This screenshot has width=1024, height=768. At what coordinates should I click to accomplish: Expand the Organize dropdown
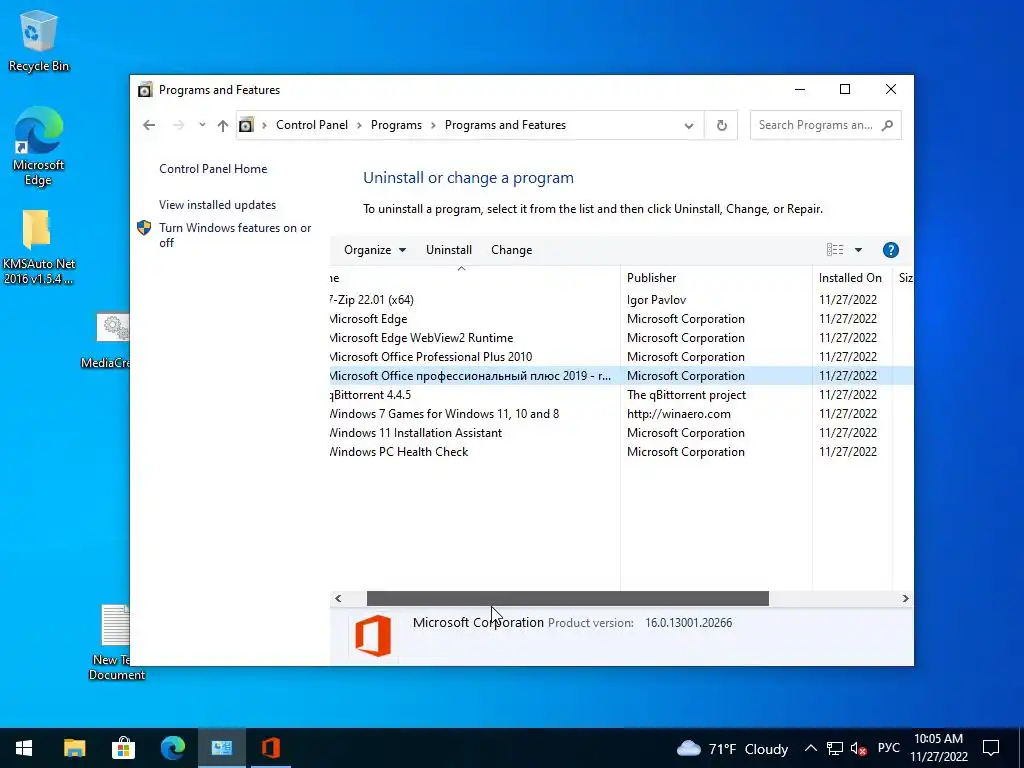pyautogui.click(x=375, y=250)
